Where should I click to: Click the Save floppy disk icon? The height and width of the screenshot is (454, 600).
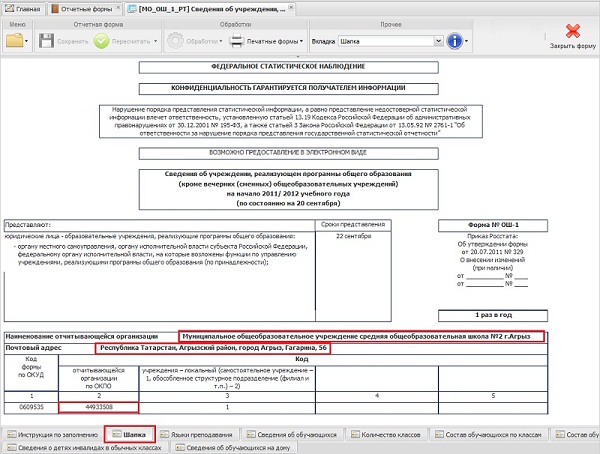point(46,41)
